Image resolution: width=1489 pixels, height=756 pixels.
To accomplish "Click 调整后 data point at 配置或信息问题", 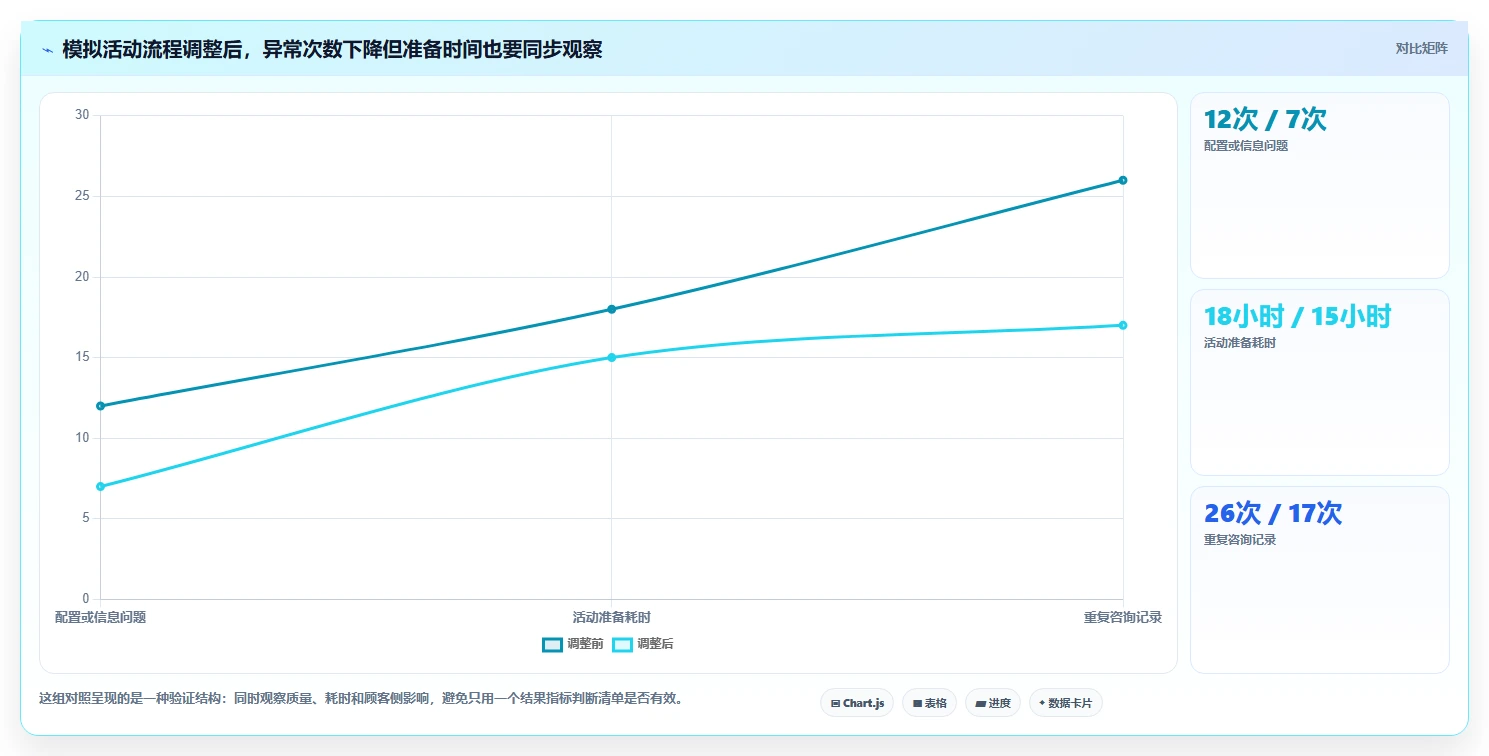I will (x=100, y=486).
